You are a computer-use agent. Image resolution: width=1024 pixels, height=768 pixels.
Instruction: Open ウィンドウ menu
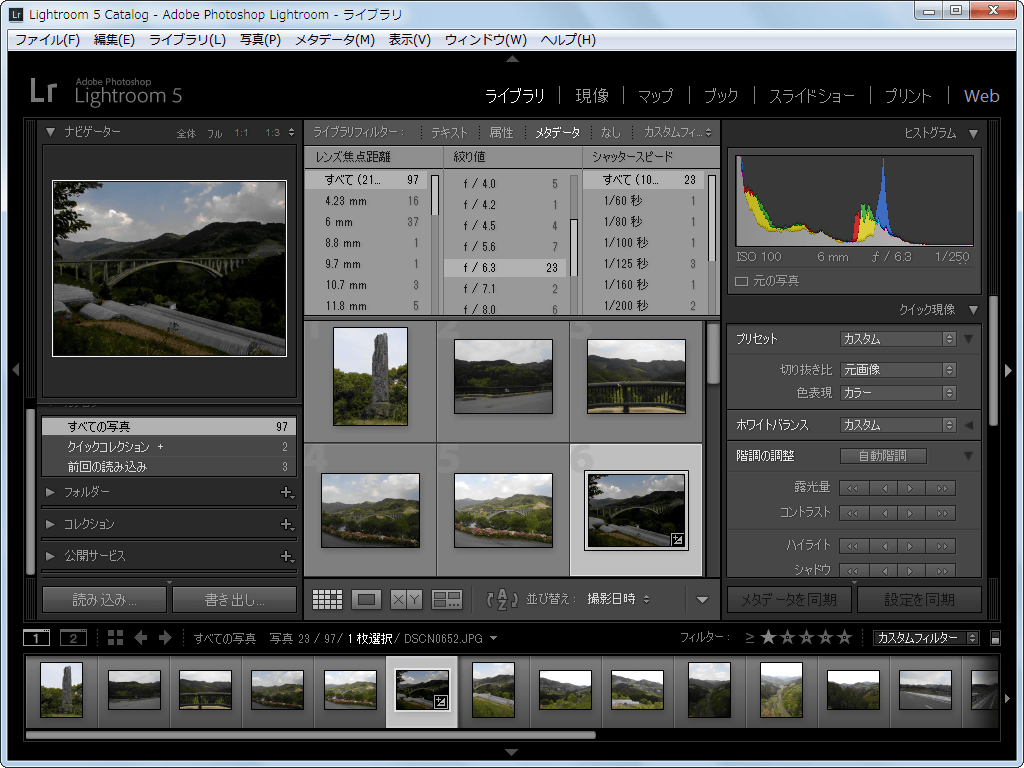[486, 40]
